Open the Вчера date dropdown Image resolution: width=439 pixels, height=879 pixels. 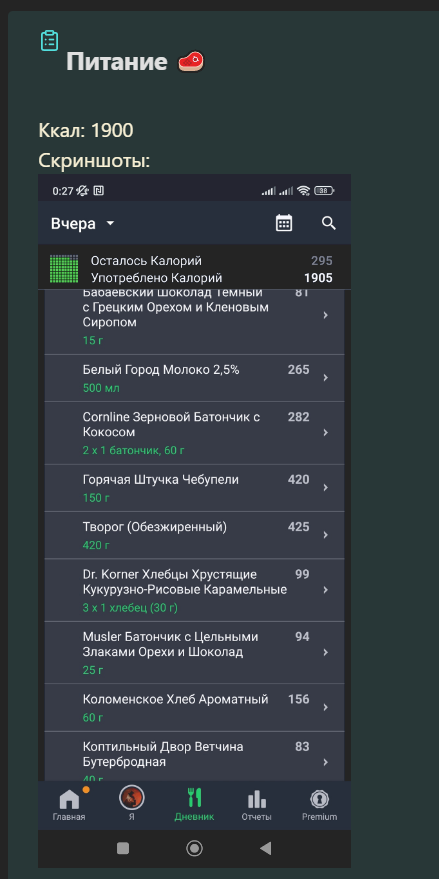click(x=82, y=224)
